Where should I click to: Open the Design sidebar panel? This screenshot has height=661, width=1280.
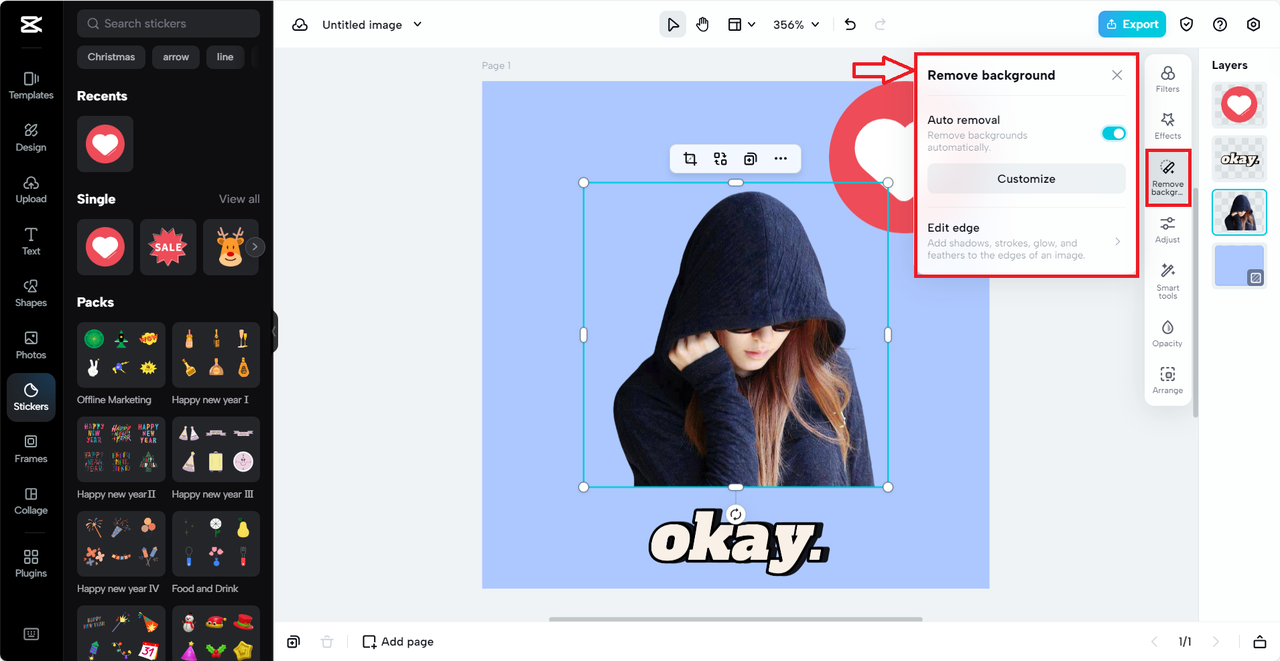31,137
